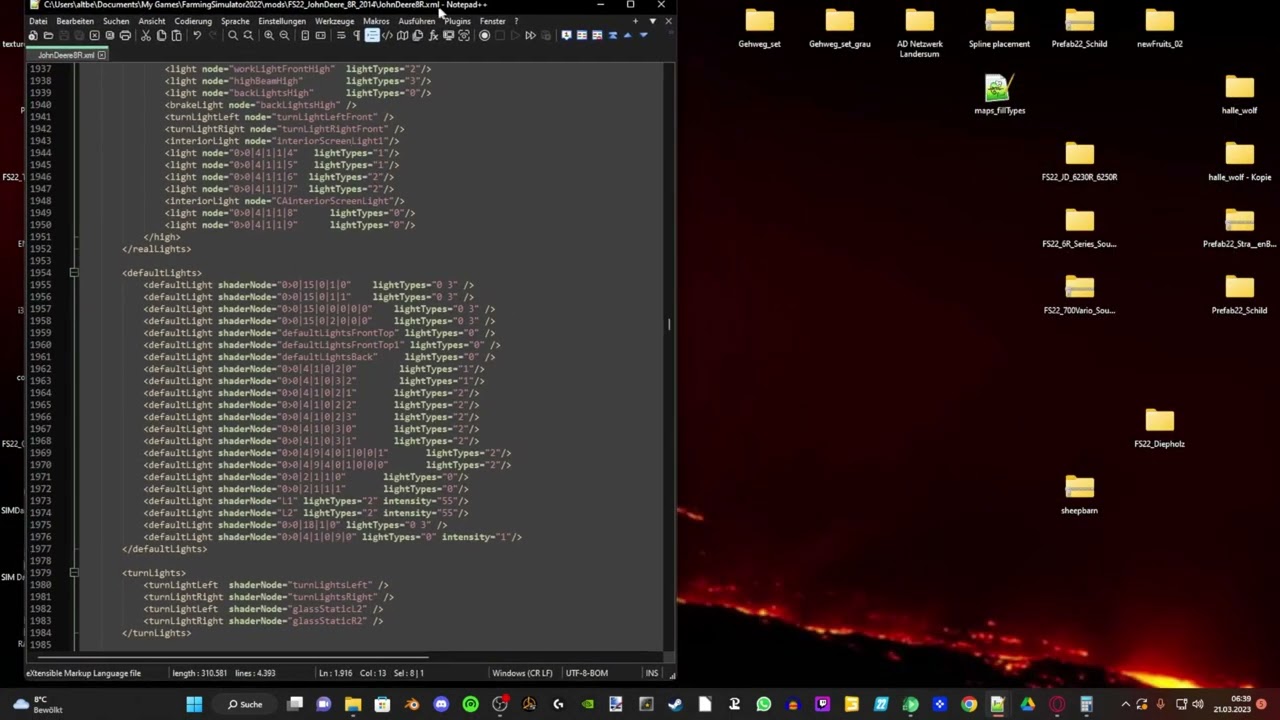The image size is (1280, 720).
Task: Go to next marker with down arrow icon
Action: [643, 36]
